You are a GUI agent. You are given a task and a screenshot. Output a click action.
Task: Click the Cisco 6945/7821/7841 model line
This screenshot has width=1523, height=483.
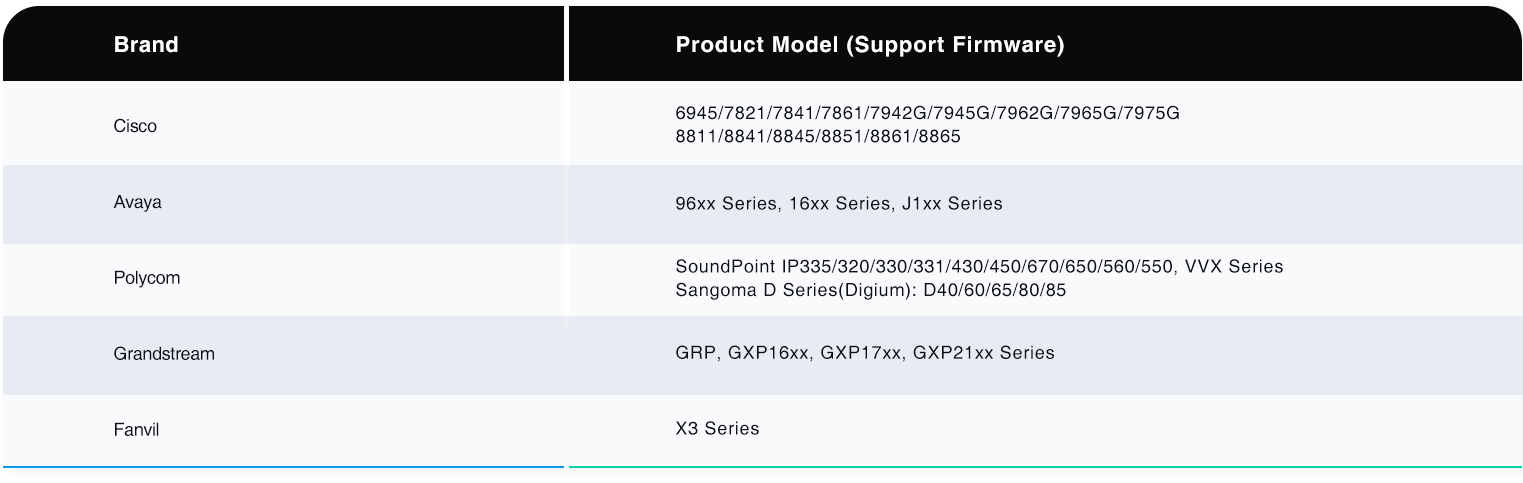coord(928,113)
